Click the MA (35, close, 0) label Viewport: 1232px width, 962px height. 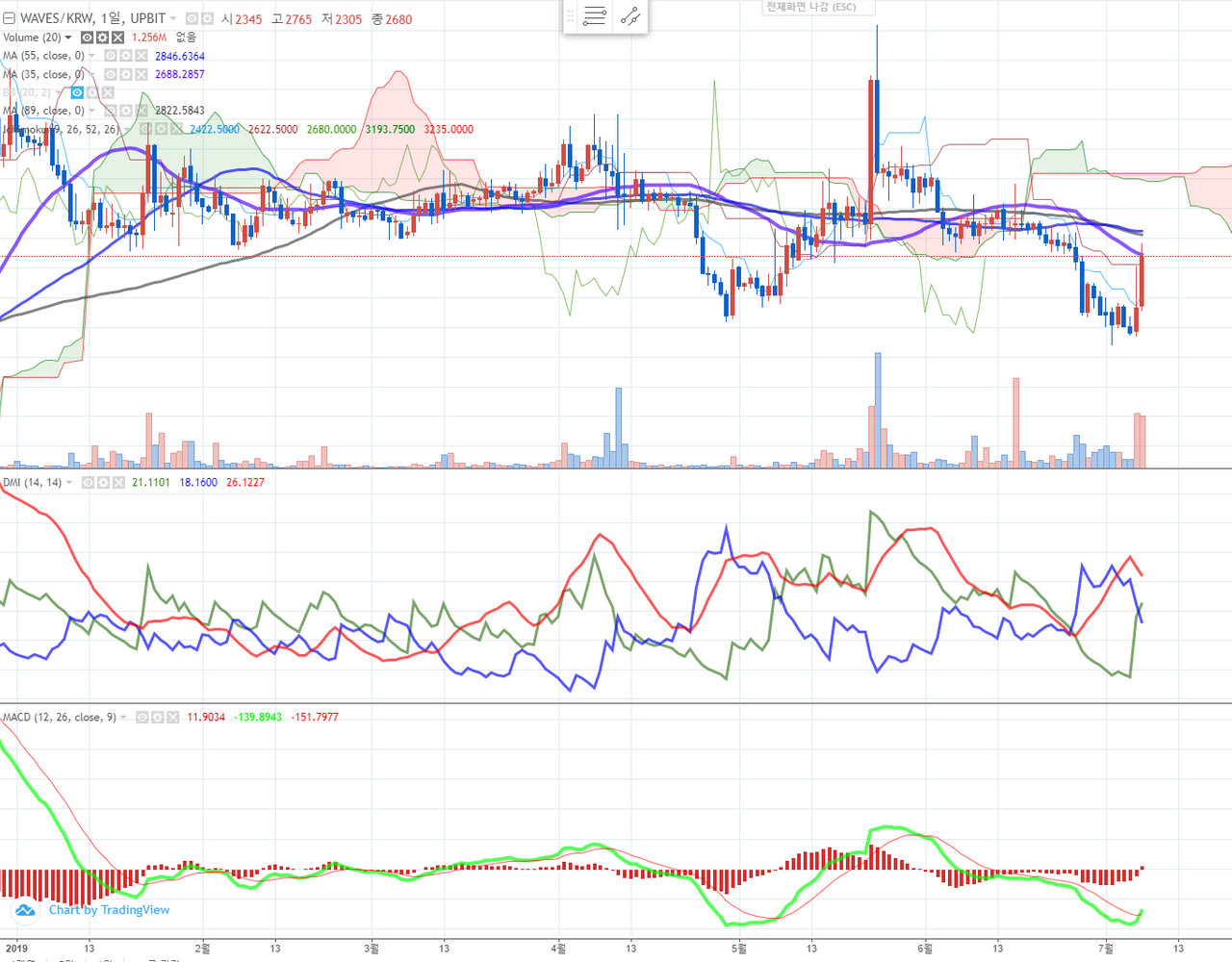coord(43,74)
